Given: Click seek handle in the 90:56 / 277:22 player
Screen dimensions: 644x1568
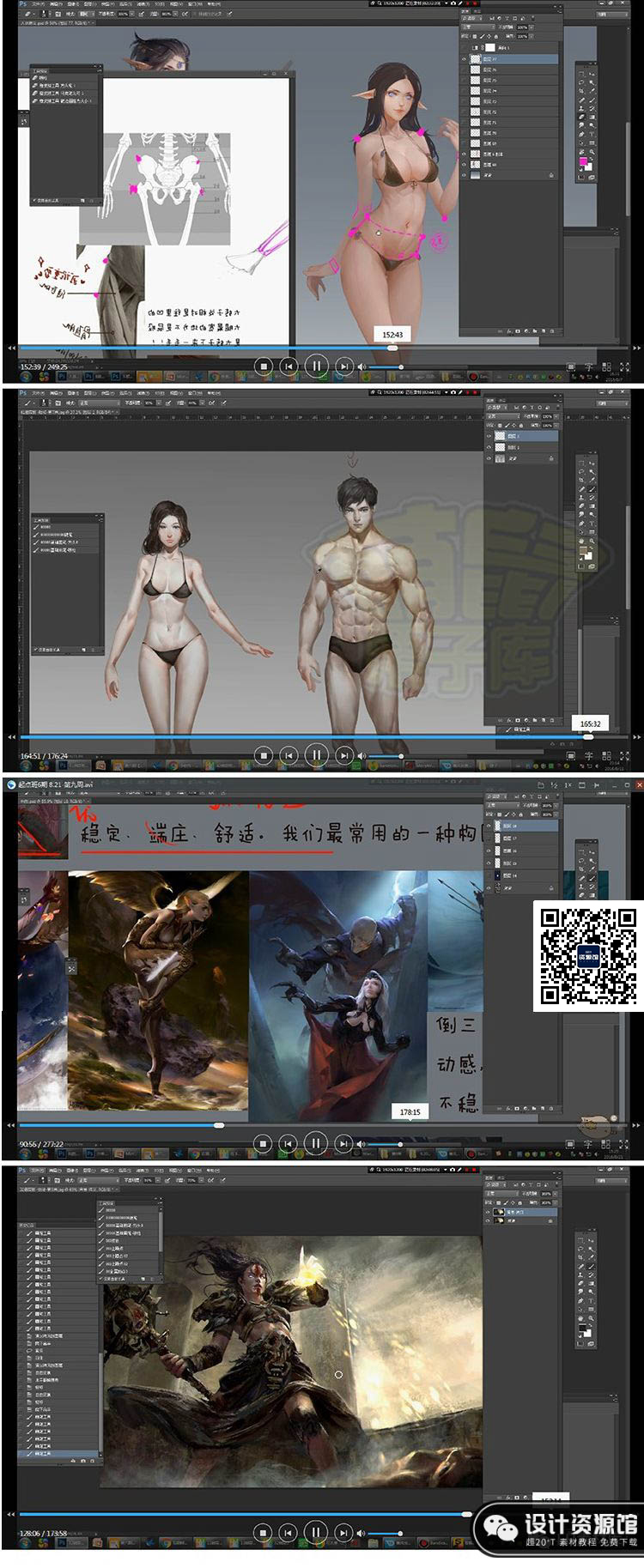Looking at the screenshot, I should coord(219,1124).
